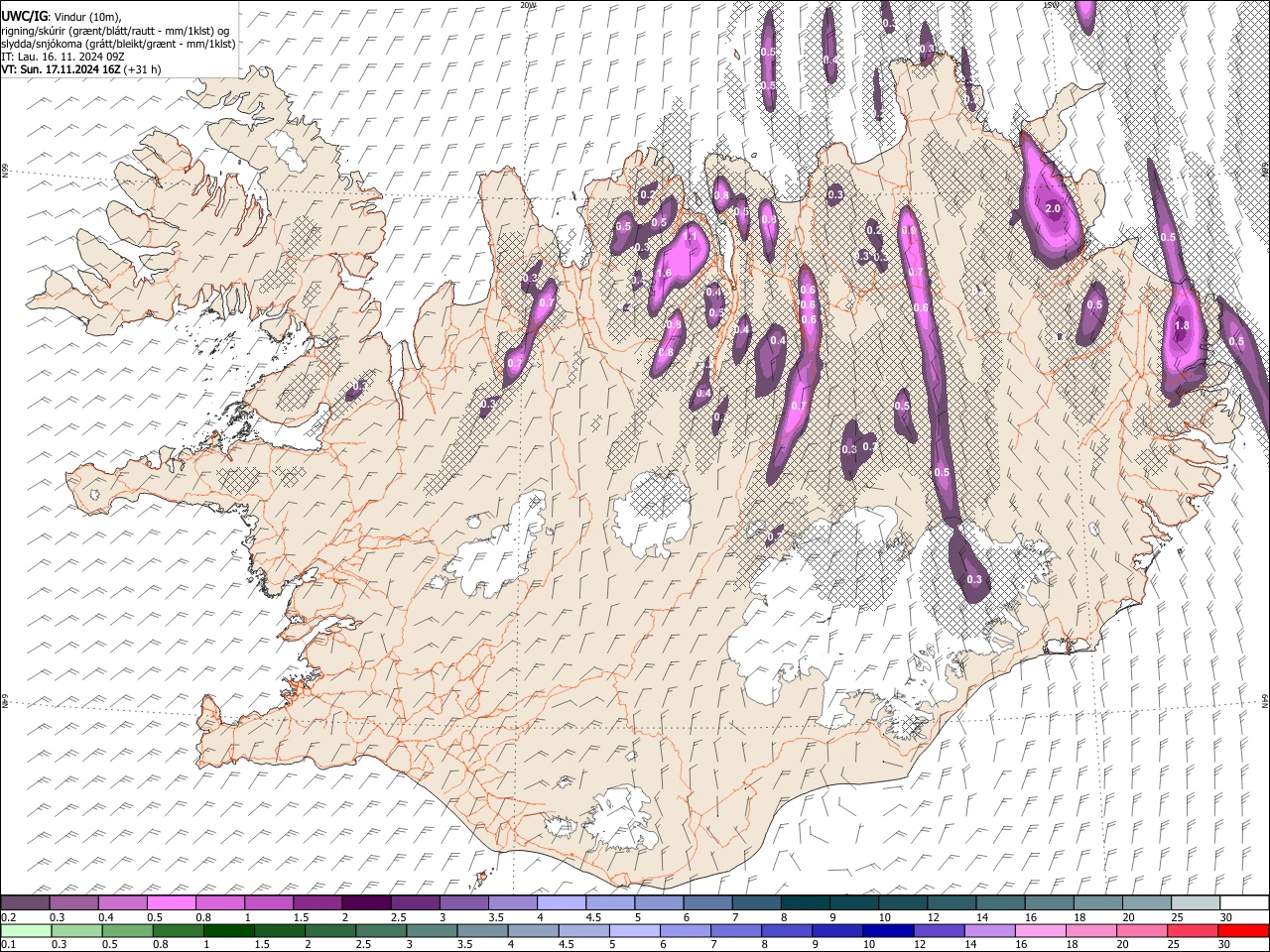Pick the dark green 1–1.5 swatch, lower legend
1270x952 pixels.
(x=228, y=930)
